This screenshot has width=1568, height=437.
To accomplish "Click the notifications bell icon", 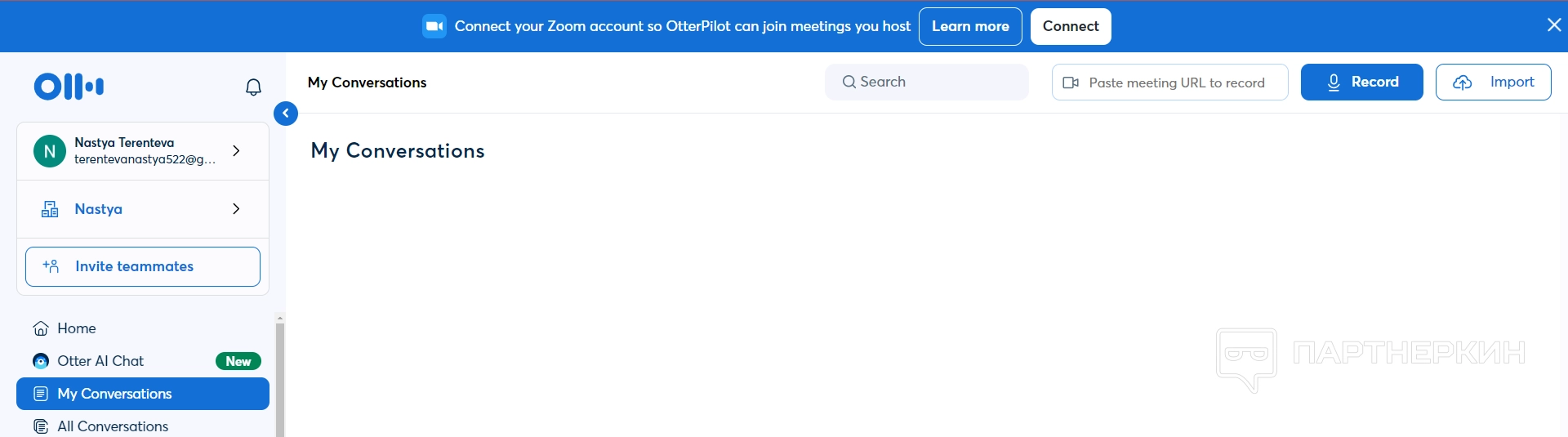I will coord(253,87).
